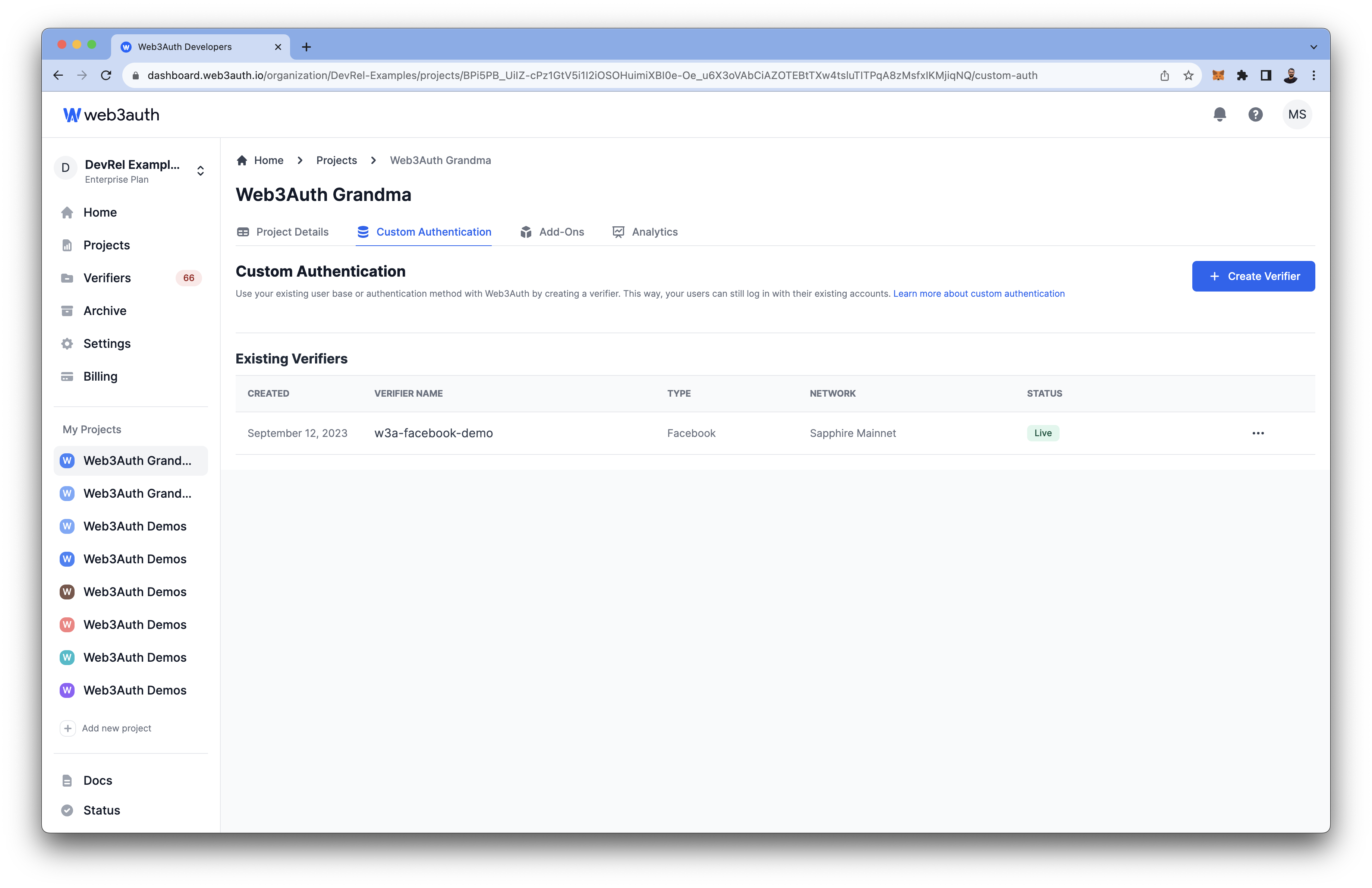Click the Web3Auth Grandma breadcrumb text
The image size is (1372, 888).
440,160
